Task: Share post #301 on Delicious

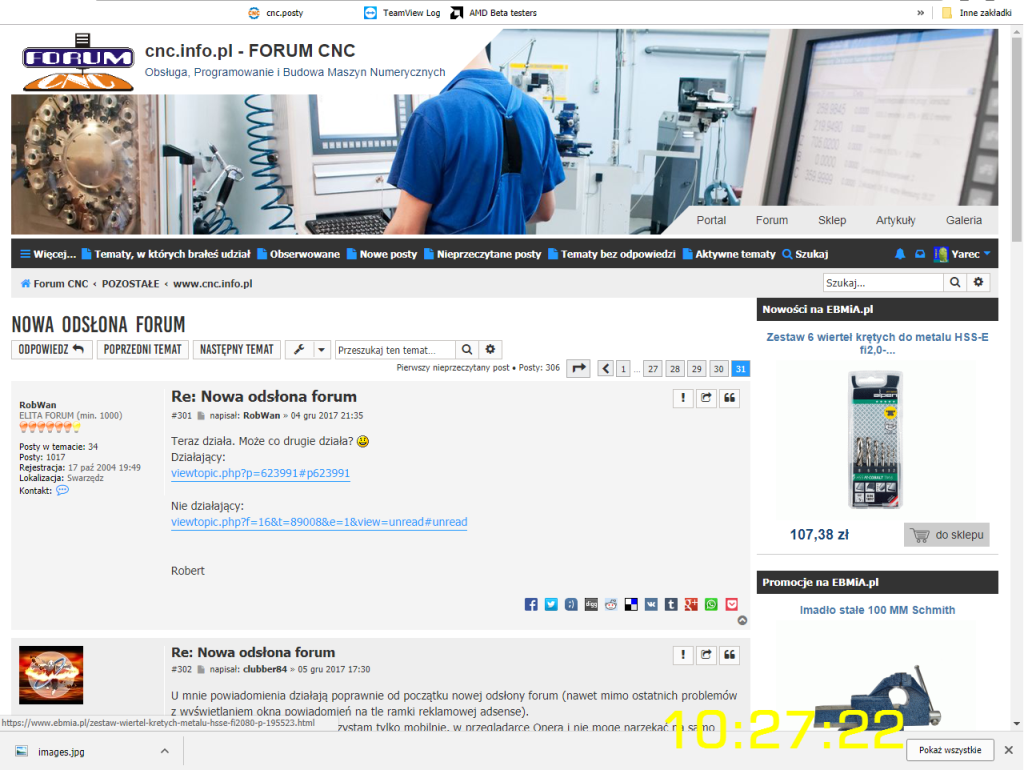Action: (x=631, y=604)
